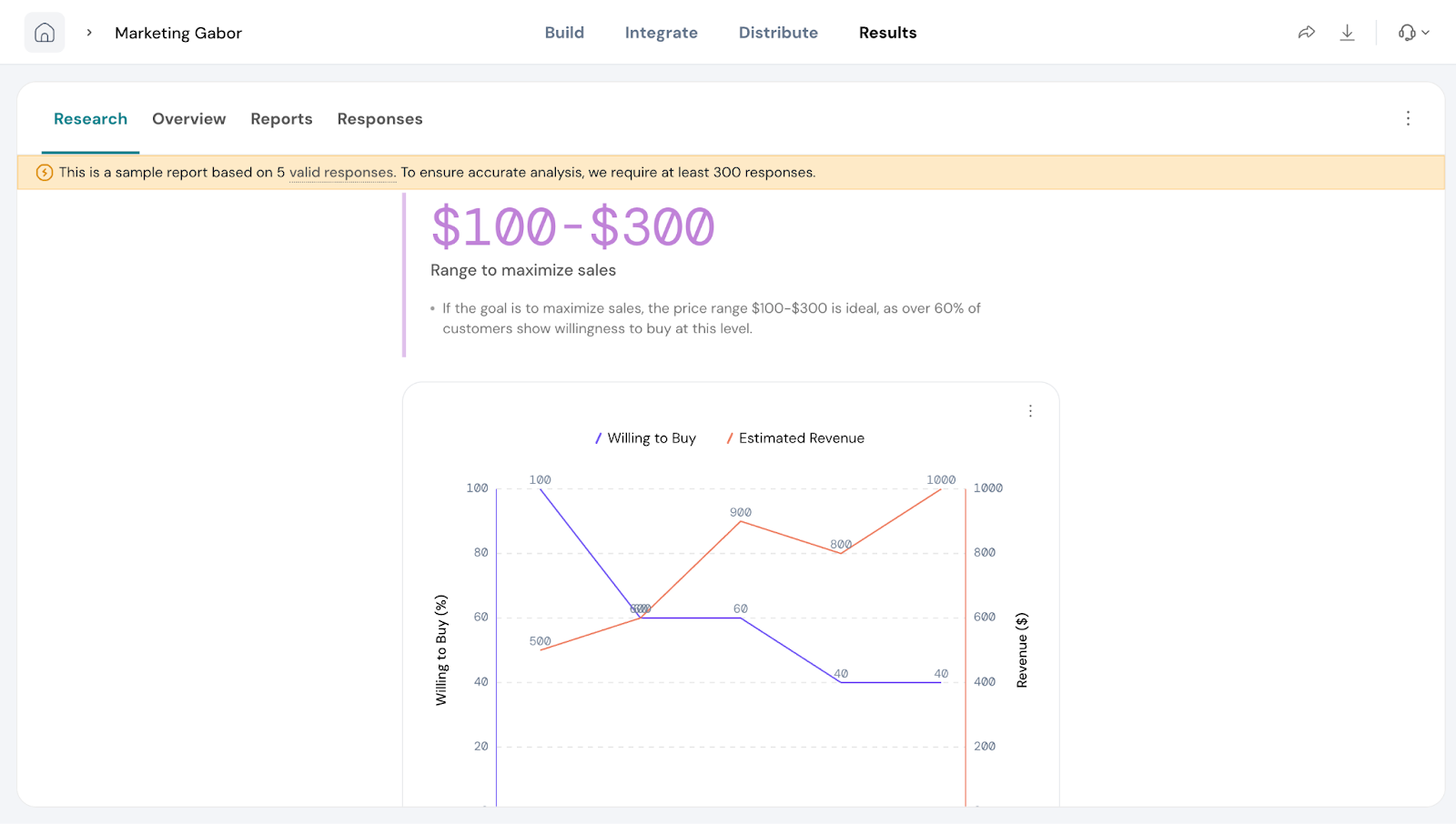This screenshot has width=1456, height=824.
Task: Open the headset support menu
Action: (x=1413, y=33)
